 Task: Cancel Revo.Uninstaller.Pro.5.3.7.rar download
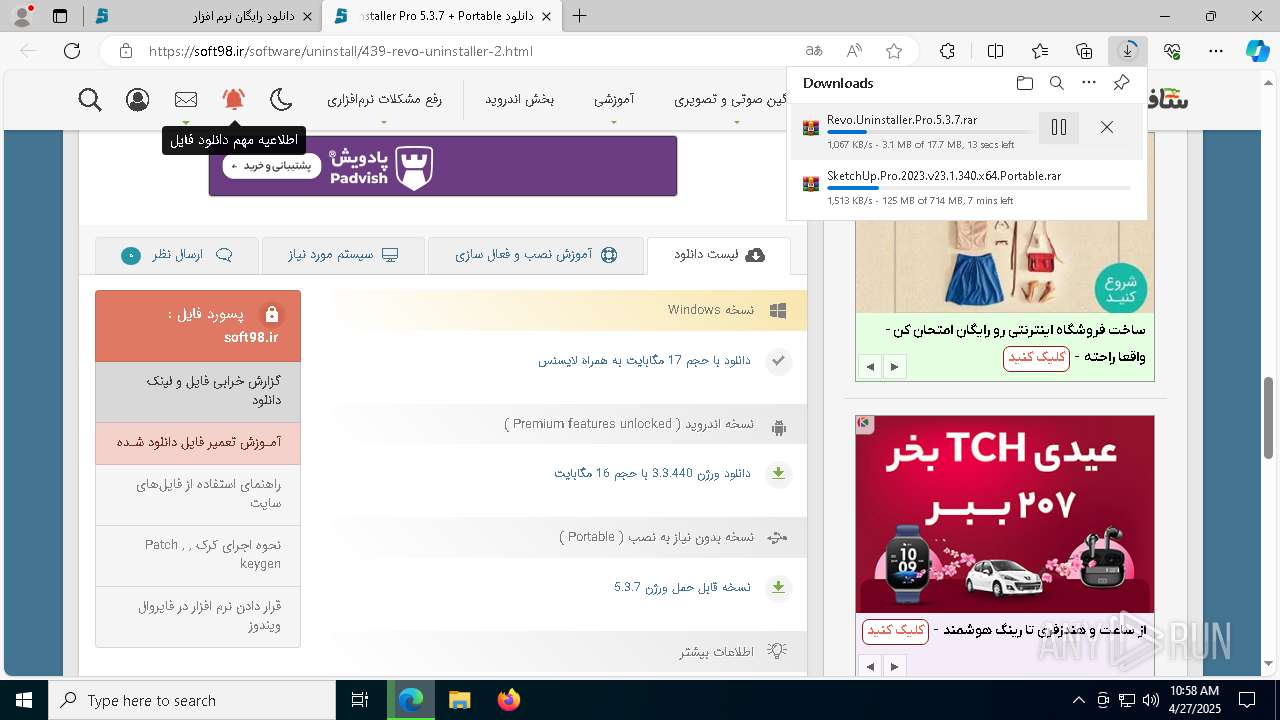coord(1107,127)
